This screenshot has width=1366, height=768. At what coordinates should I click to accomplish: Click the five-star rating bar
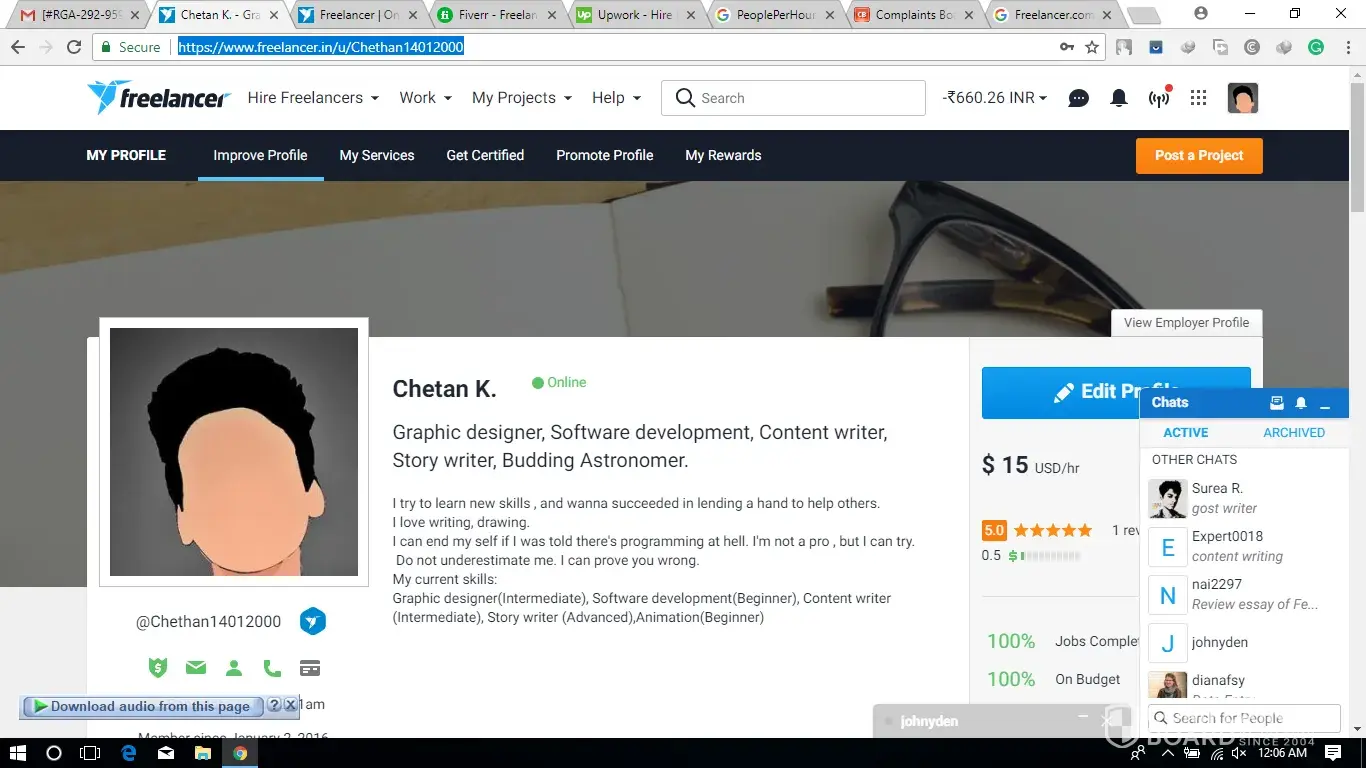point(1053,531)
